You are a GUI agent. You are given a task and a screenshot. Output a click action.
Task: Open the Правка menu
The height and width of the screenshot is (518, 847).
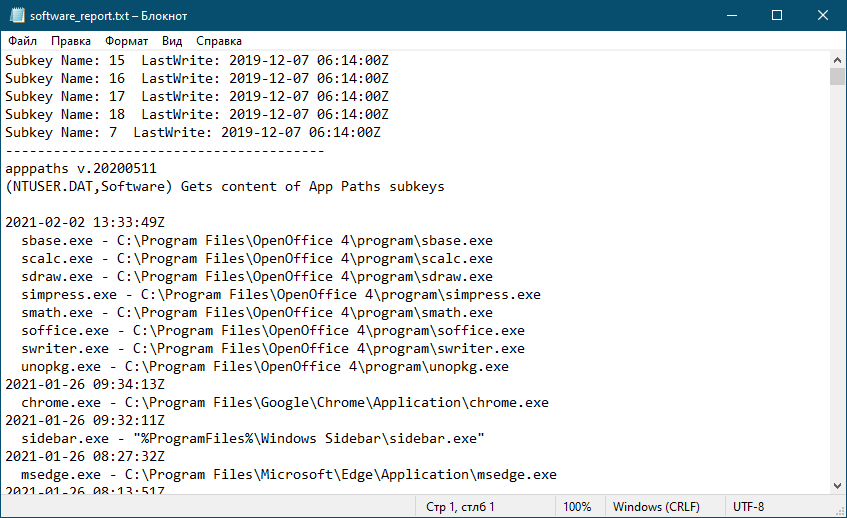[x=71, y=41]
